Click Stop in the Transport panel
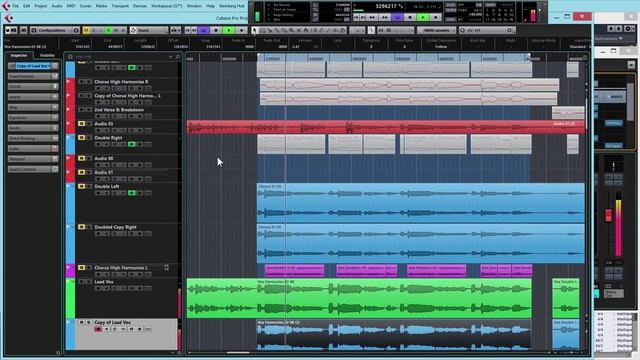This screenshot has height=360, width=640. pyautogui.click(x=410, y=17)
